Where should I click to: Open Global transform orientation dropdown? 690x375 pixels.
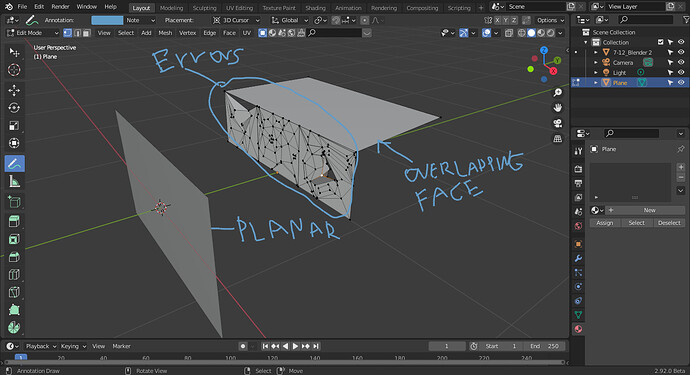pos(290,20)
